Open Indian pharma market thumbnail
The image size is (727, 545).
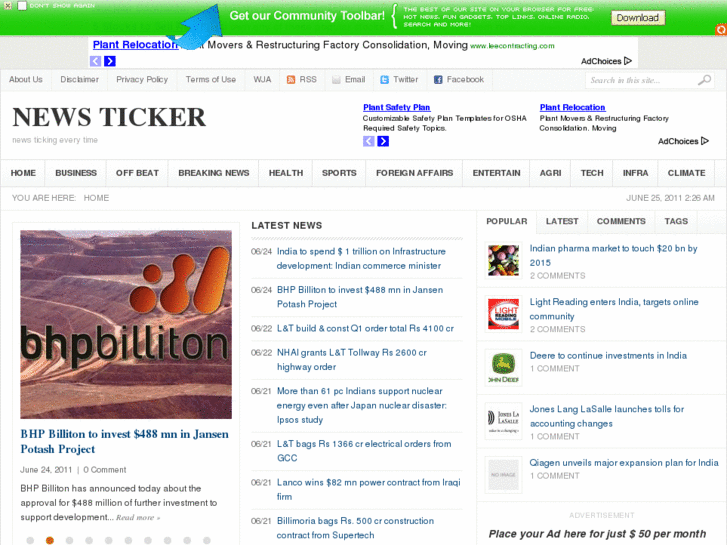tap(504, 261)
